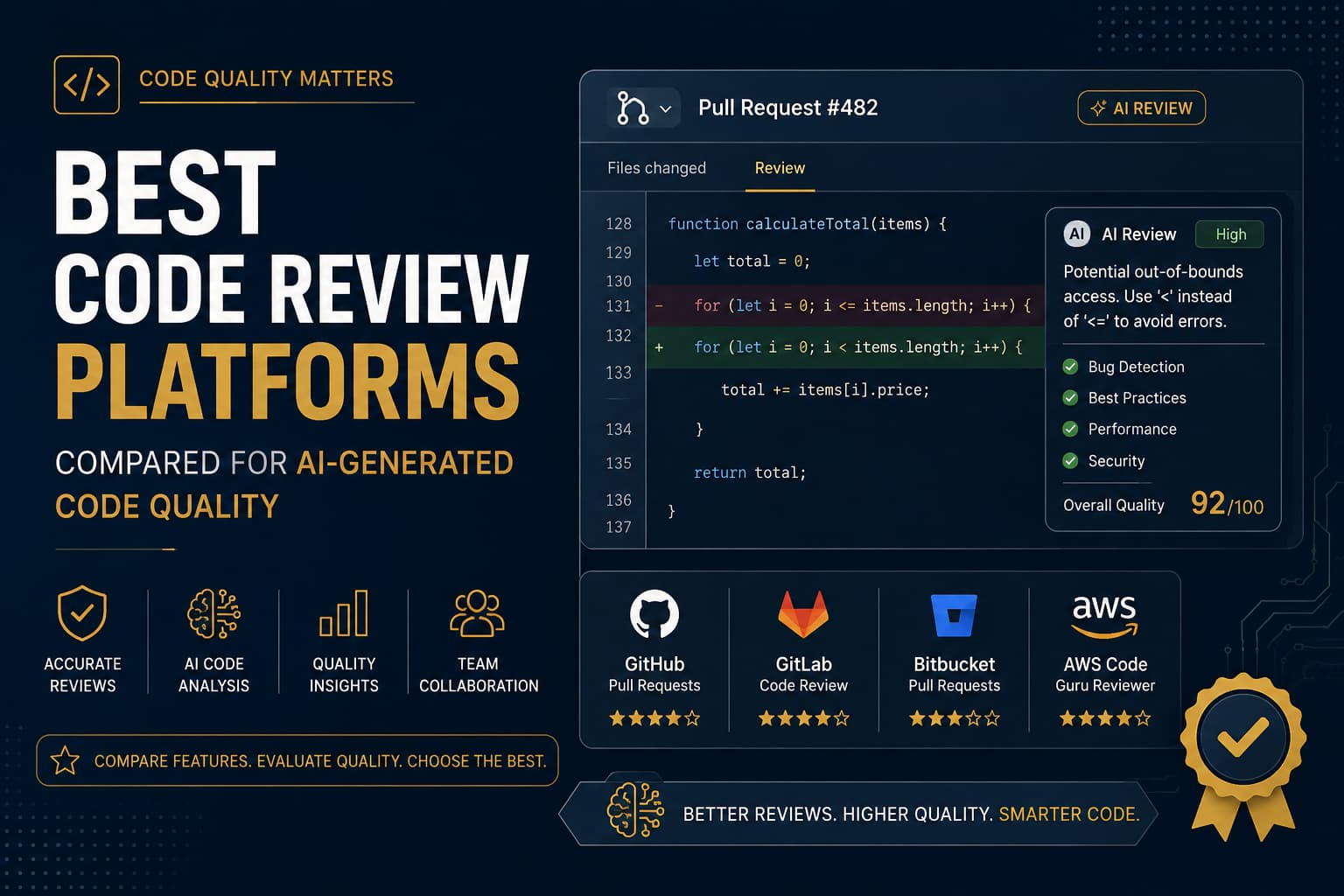Click the PLATFORMS gold headline word
This screenshot has height=896, width=1344.
[x=288, y=381]
